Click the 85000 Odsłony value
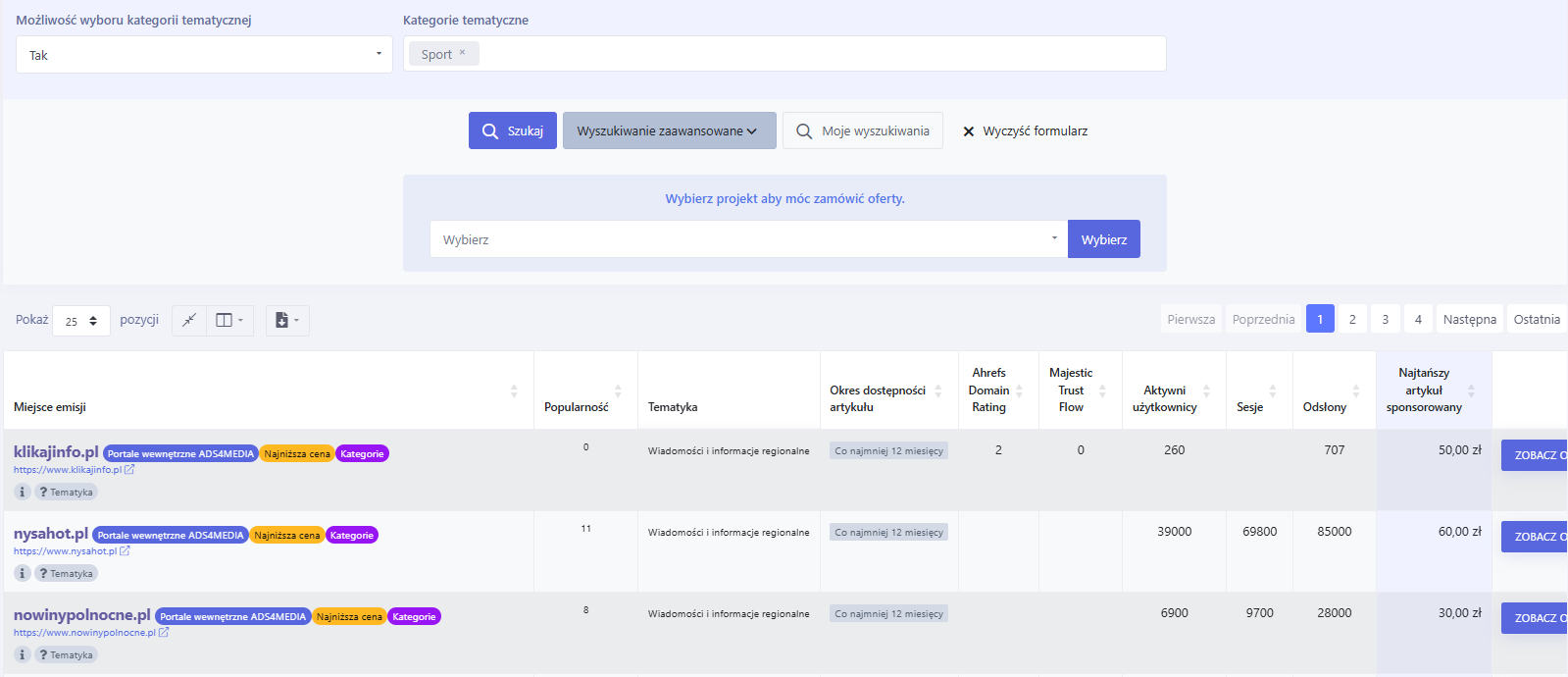Viewport: 1568px width, 677px height. pos(1334,531)
